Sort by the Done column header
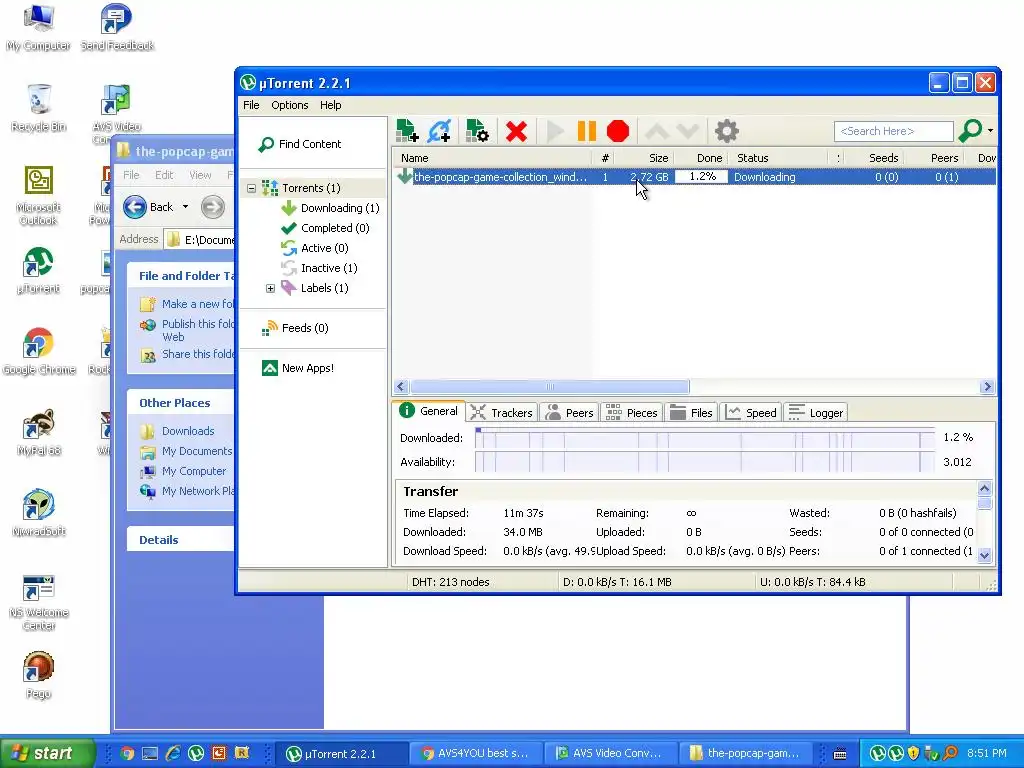Viewport: 1024px width, 768px height. click(701, 158)
